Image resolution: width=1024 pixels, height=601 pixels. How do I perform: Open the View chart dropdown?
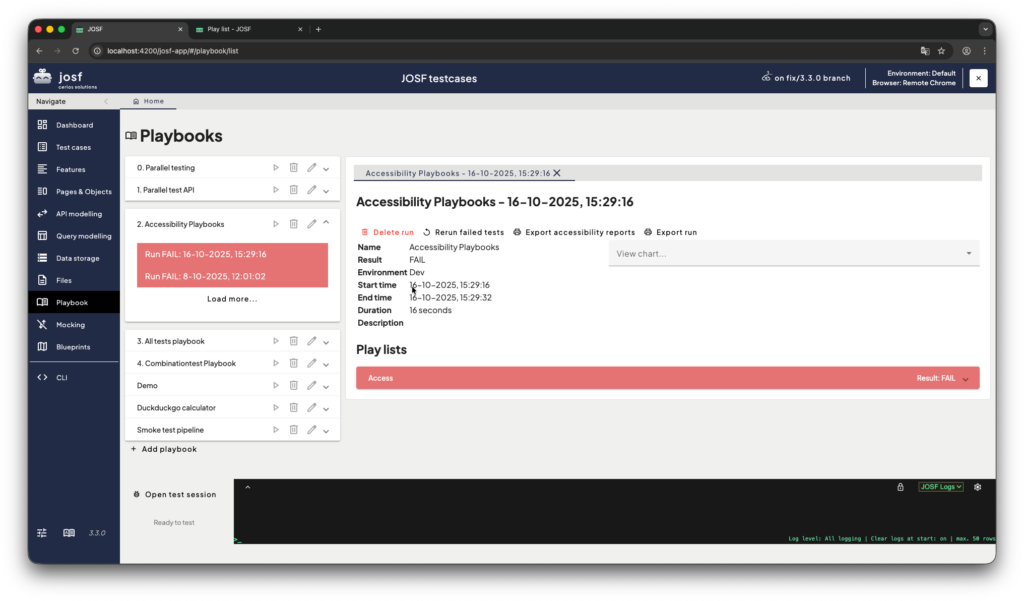click(793, 254)
